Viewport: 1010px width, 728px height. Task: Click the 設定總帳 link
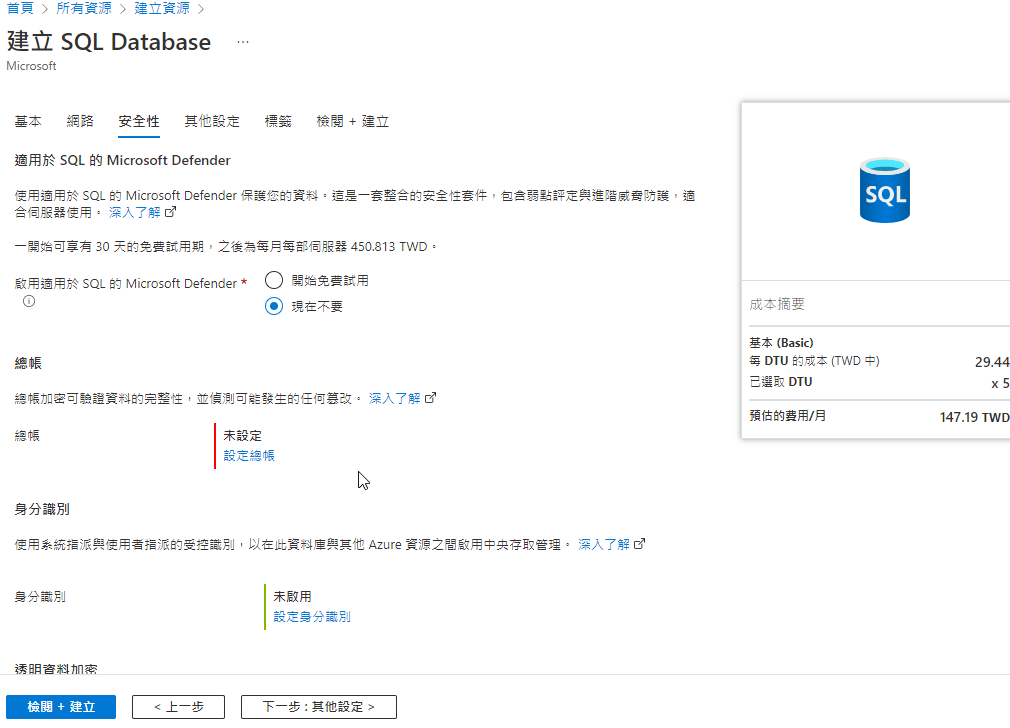249,455
